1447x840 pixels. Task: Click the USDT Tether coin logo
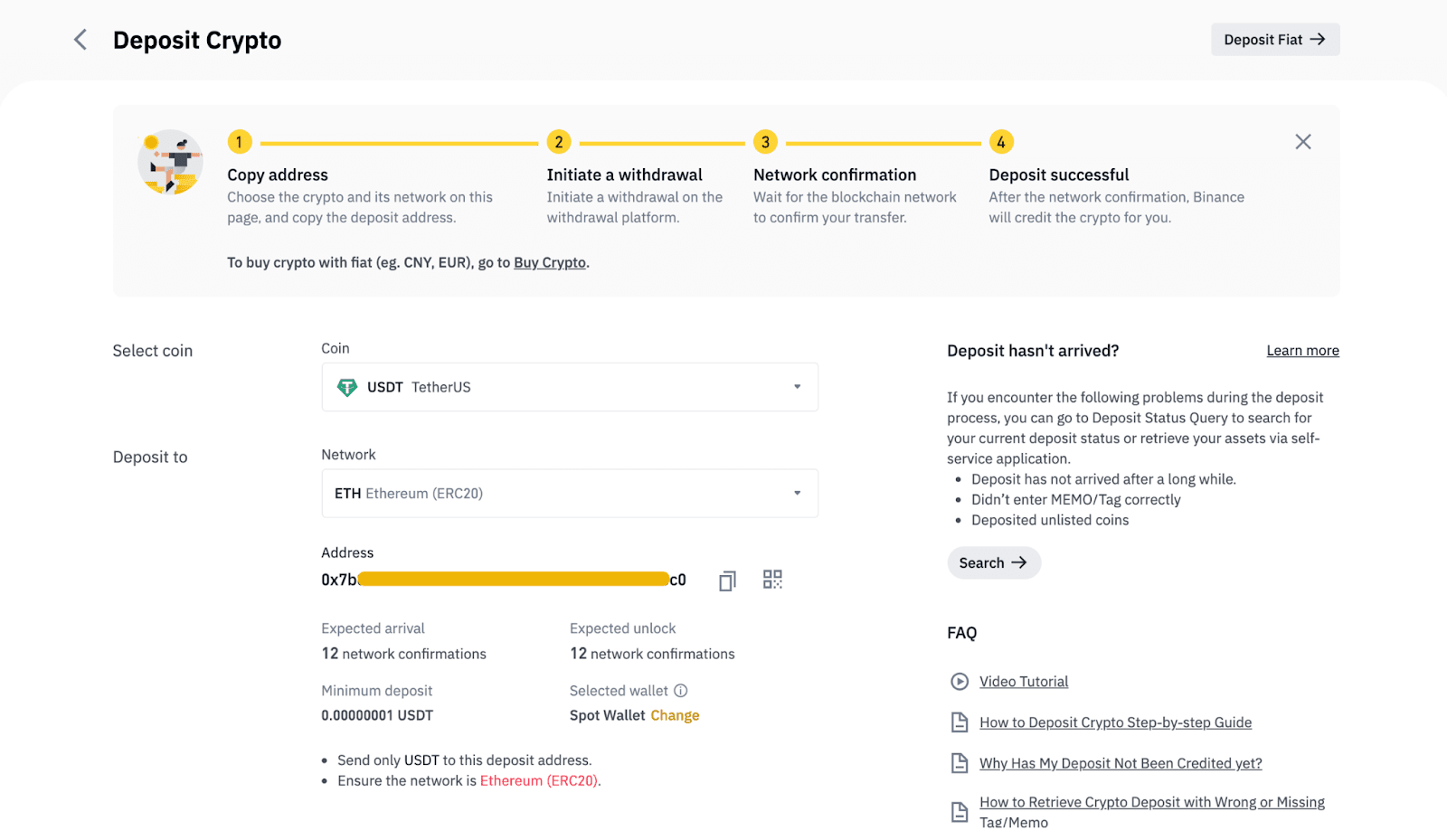pyautogui.click(x=347, y=388)
